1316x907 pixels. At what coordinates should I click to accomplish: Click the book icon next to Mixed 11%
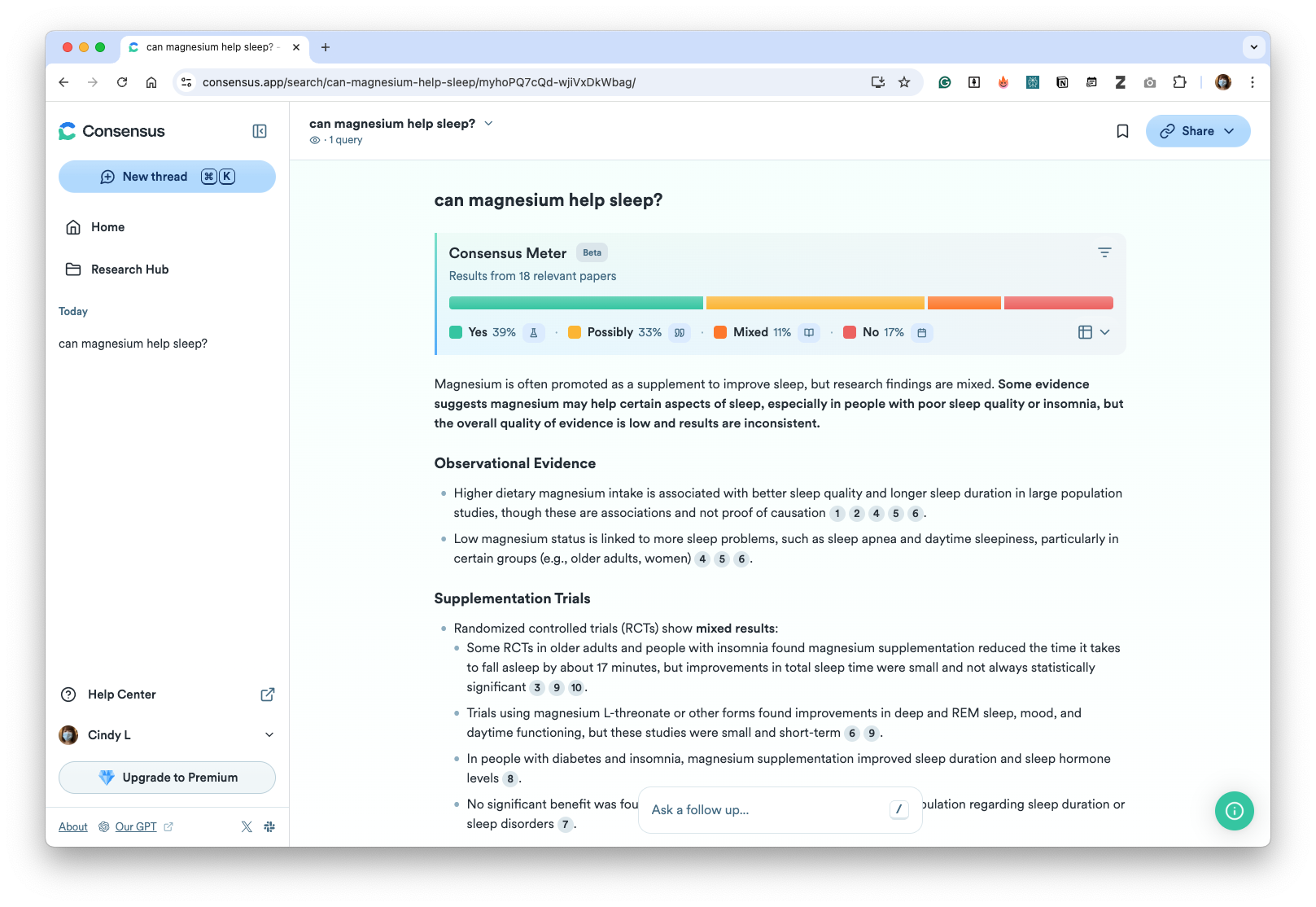point(808,332)
